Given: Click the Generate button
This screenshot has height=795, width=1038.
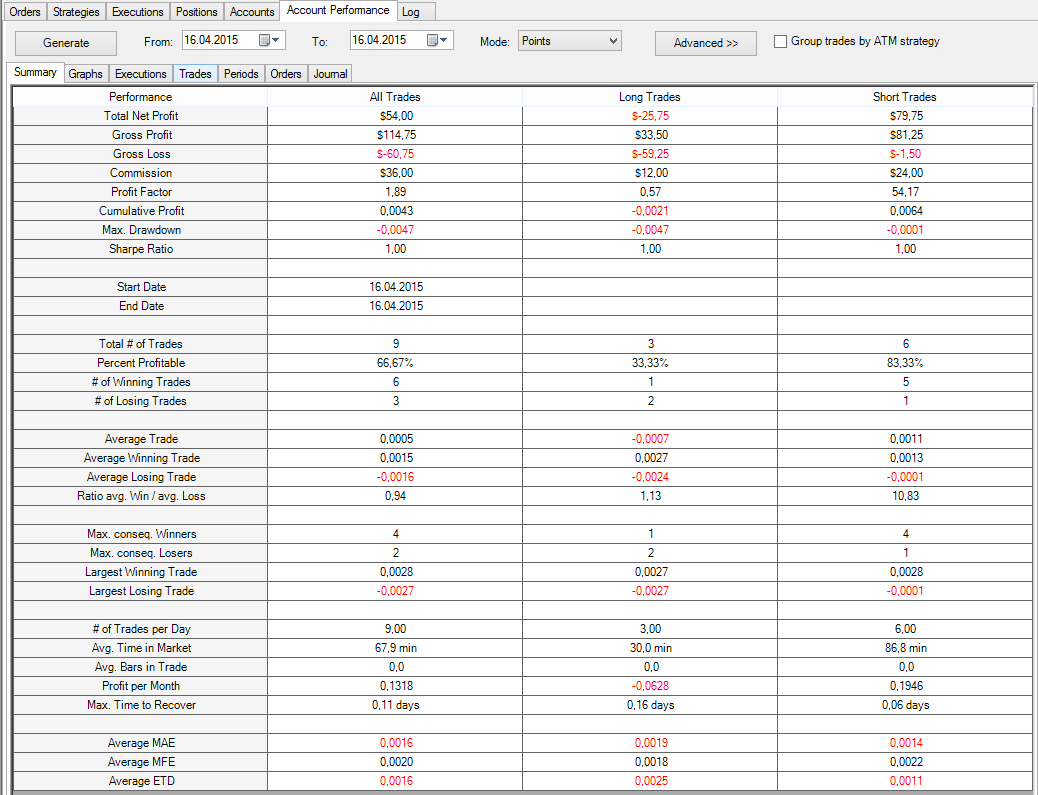Looking at the screenshot, I should click(66, 43).
